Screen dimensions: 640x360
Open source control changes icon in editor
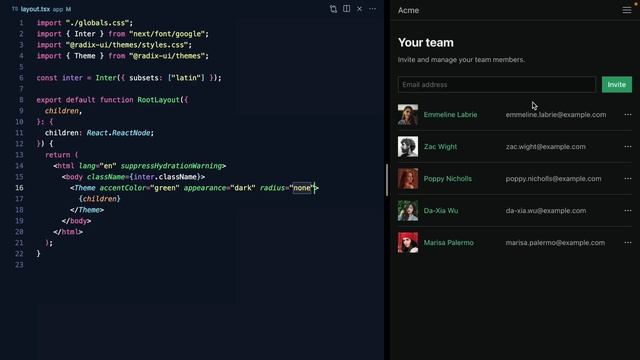coord(333,9)
